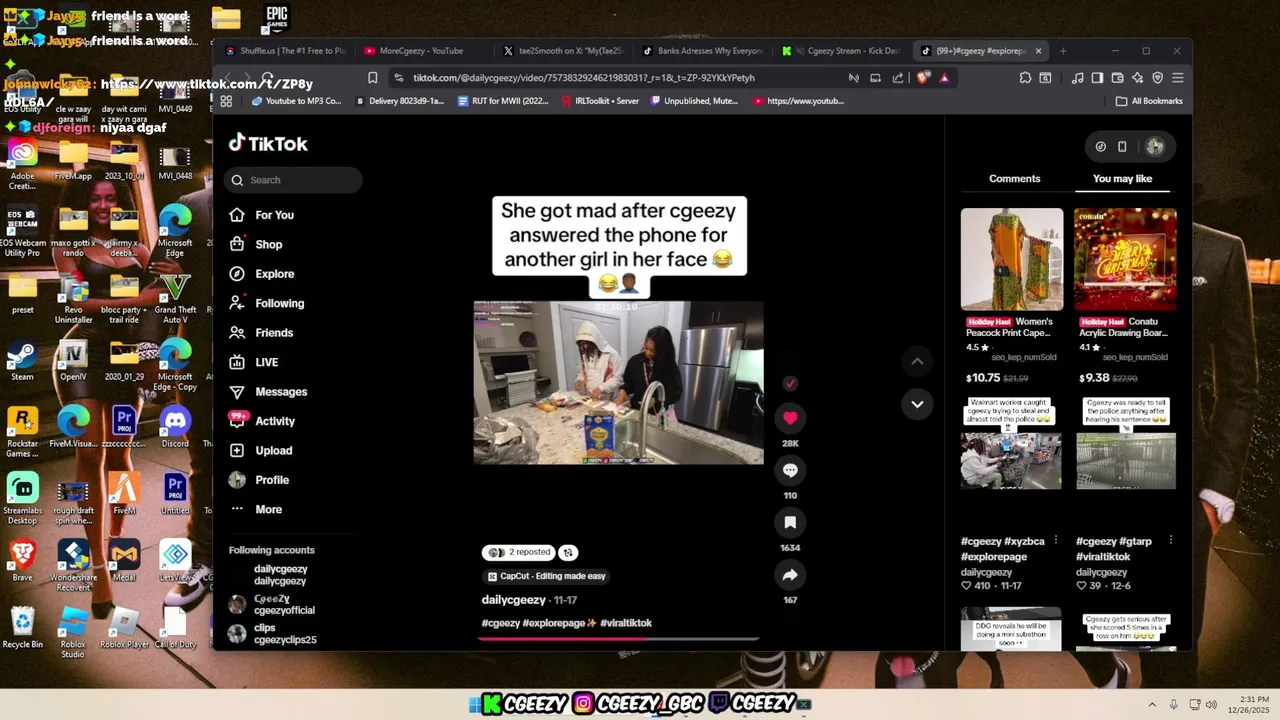This screenshot has width=1280, height=720.
Task: Click the Brave Shields icon
Action: tap(922, 78)
